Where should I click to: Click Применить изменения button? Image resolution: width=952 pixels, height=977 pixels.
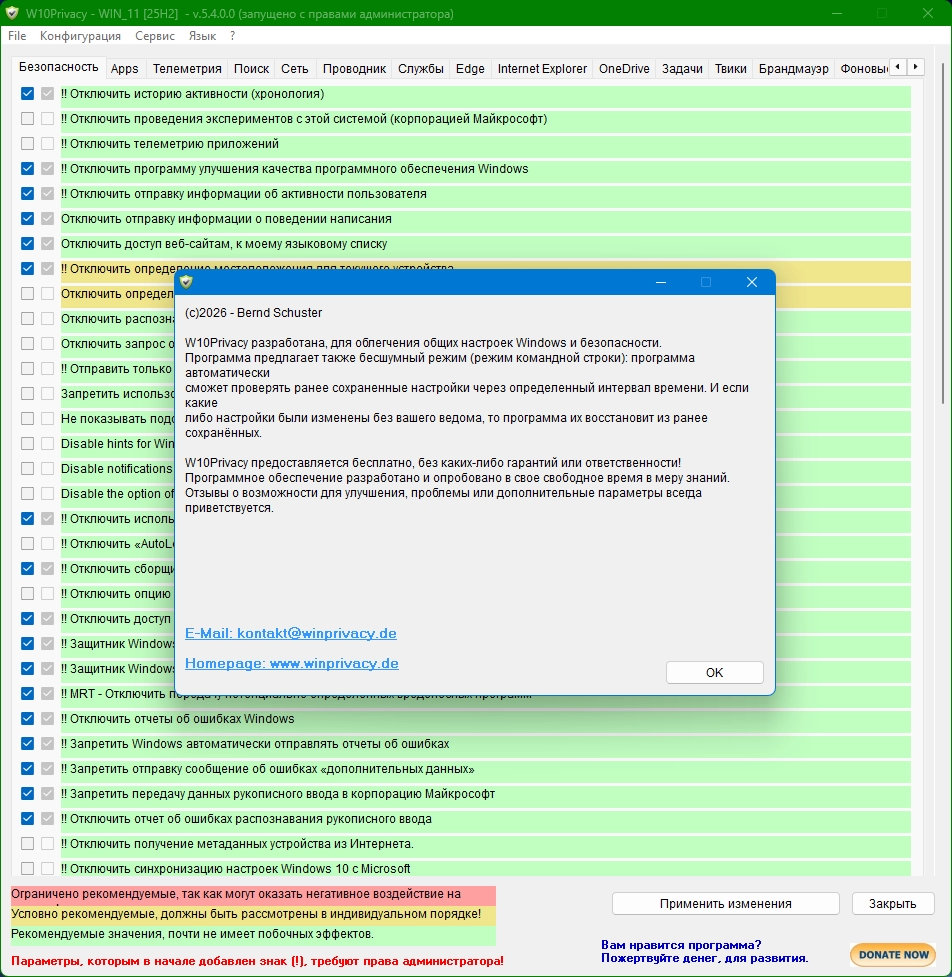(x=726, y=903)
